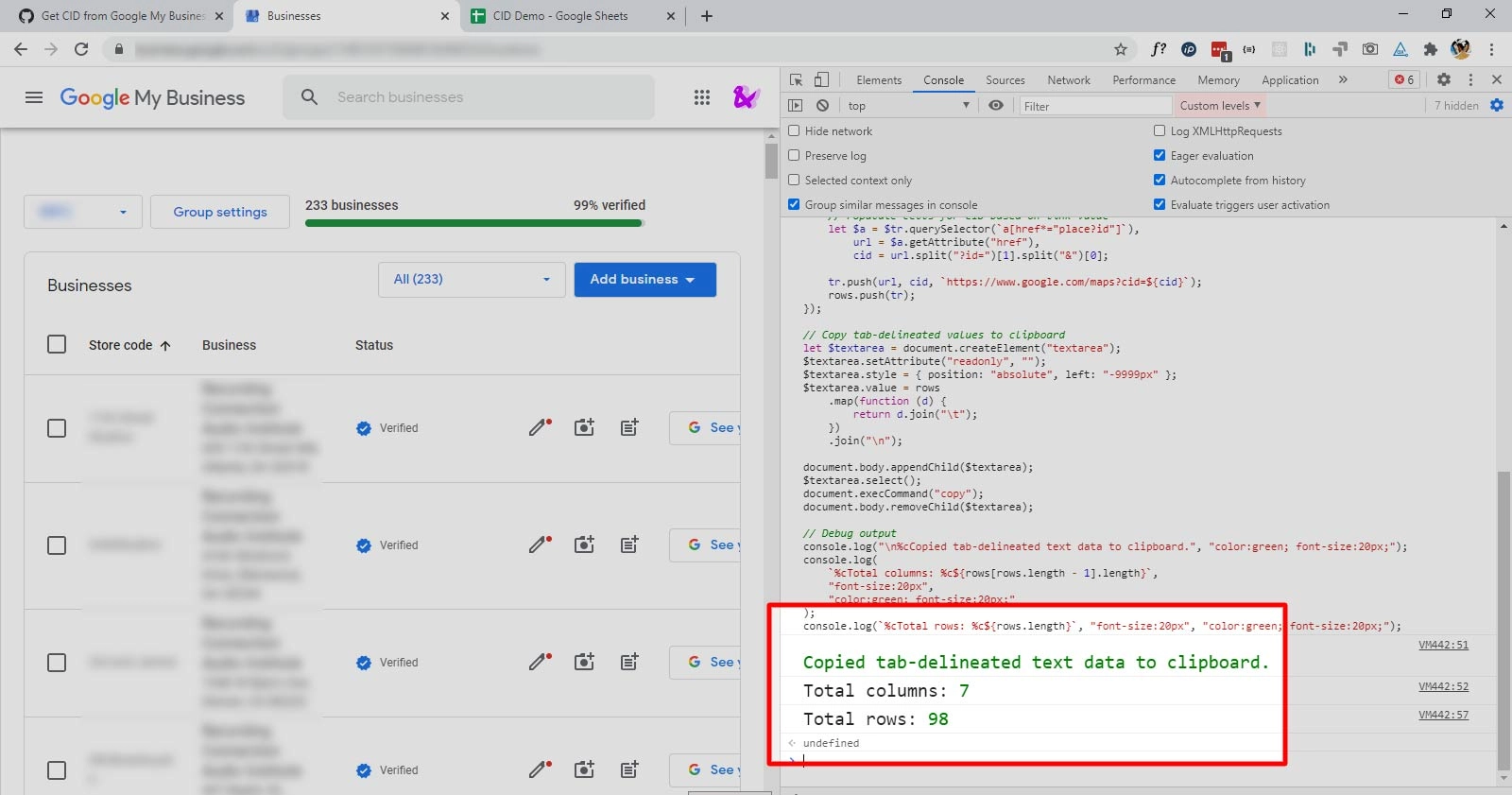Open the Custom levels dropdown
Screen dimensions: 1512x795
tap(1220, 105)
